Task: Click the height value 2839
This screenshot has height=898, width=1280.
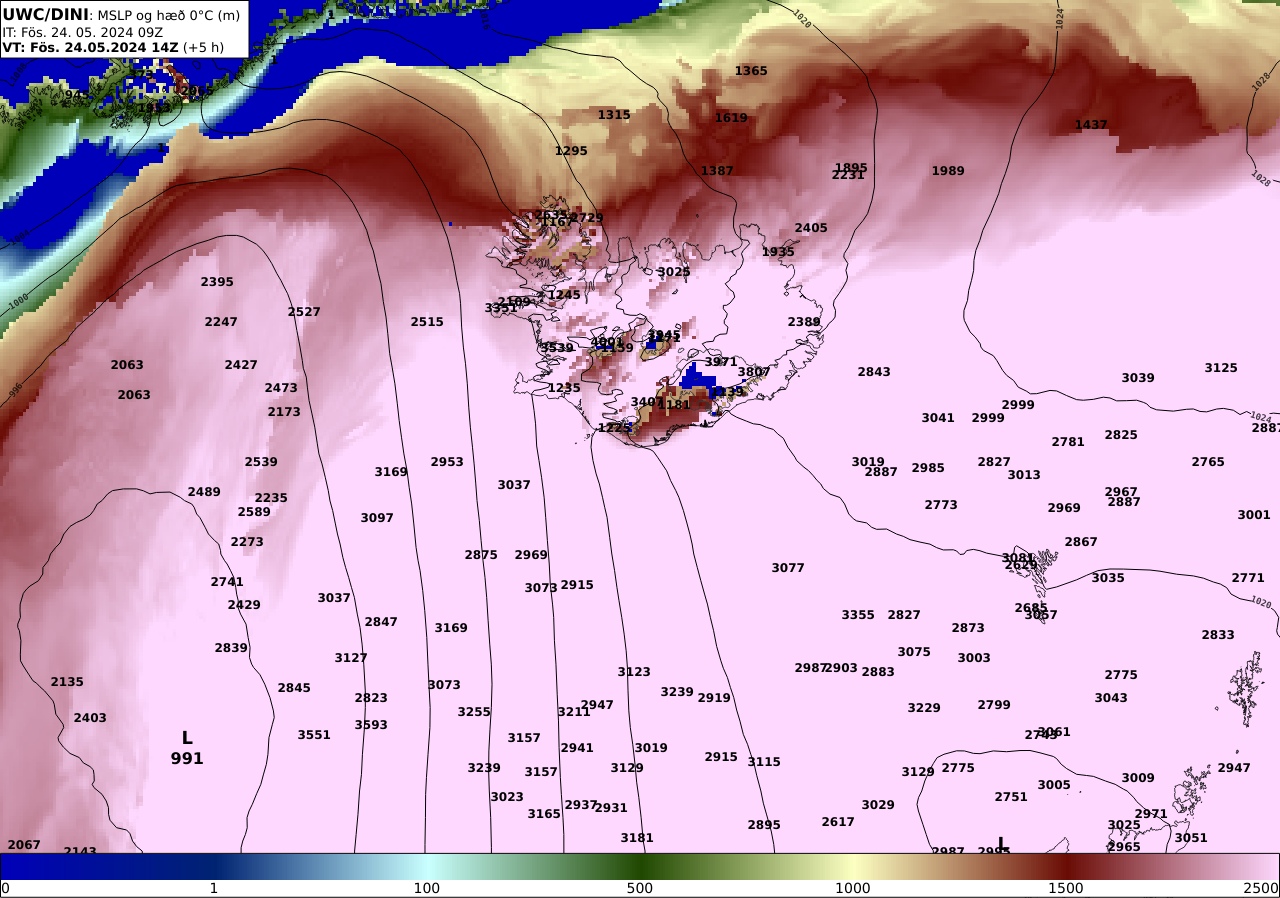Action: (x=231, y=648)
